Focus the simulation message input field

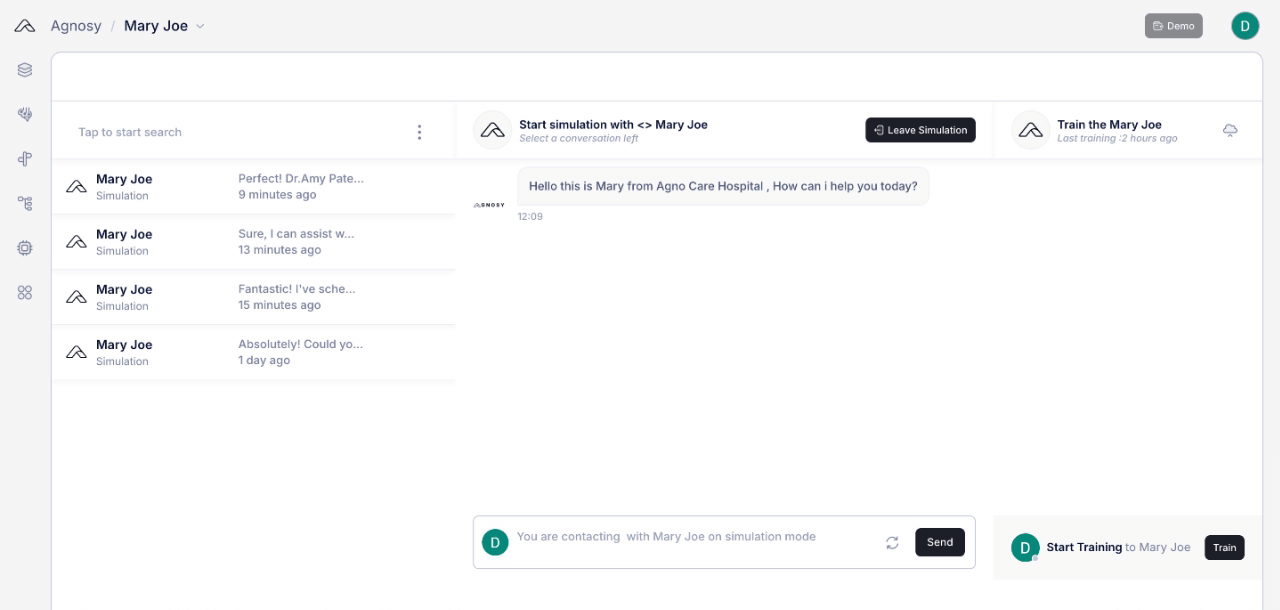690,538
